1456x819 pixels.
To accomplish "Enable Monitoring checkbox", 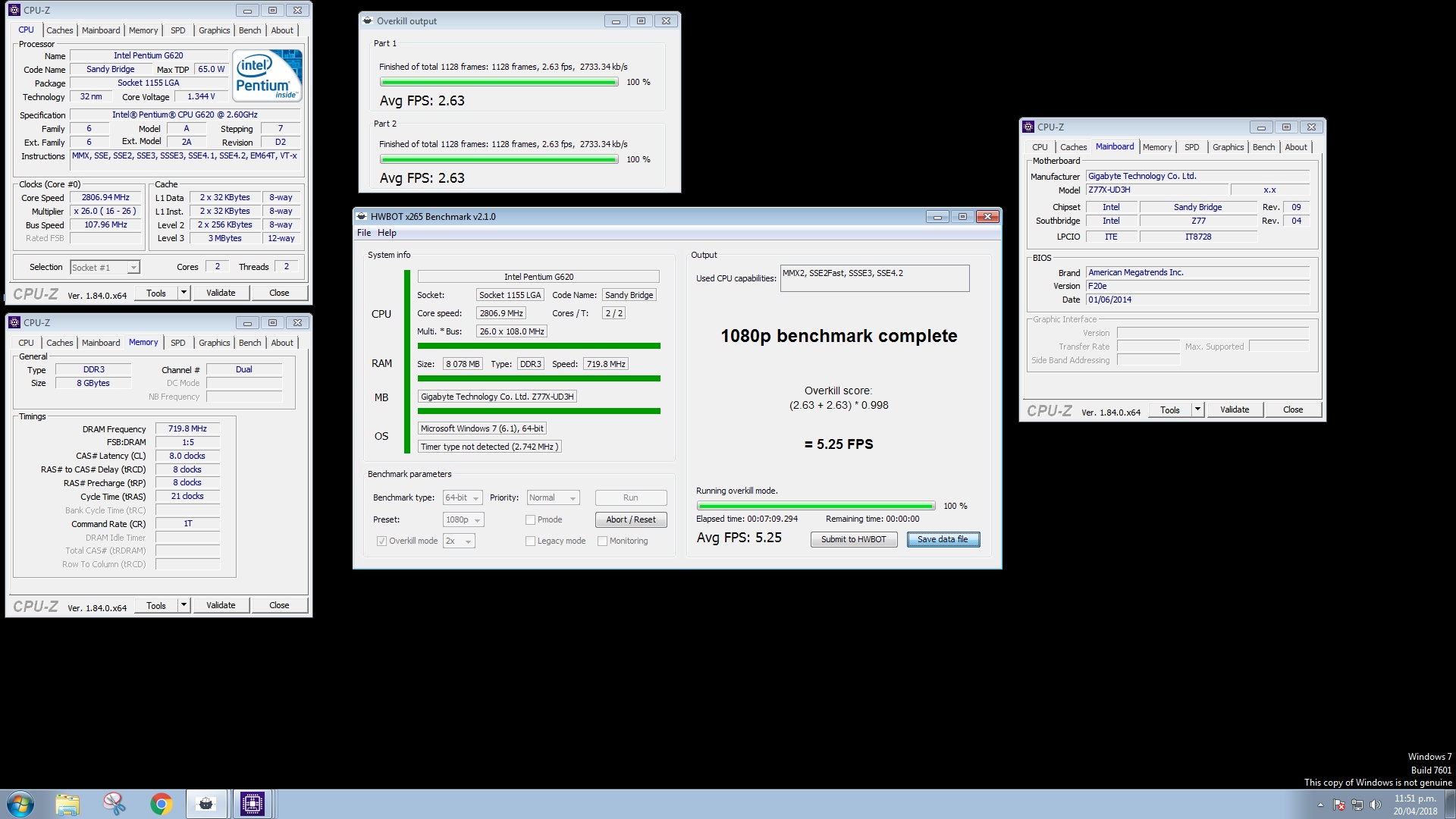I will coord(602,541).
